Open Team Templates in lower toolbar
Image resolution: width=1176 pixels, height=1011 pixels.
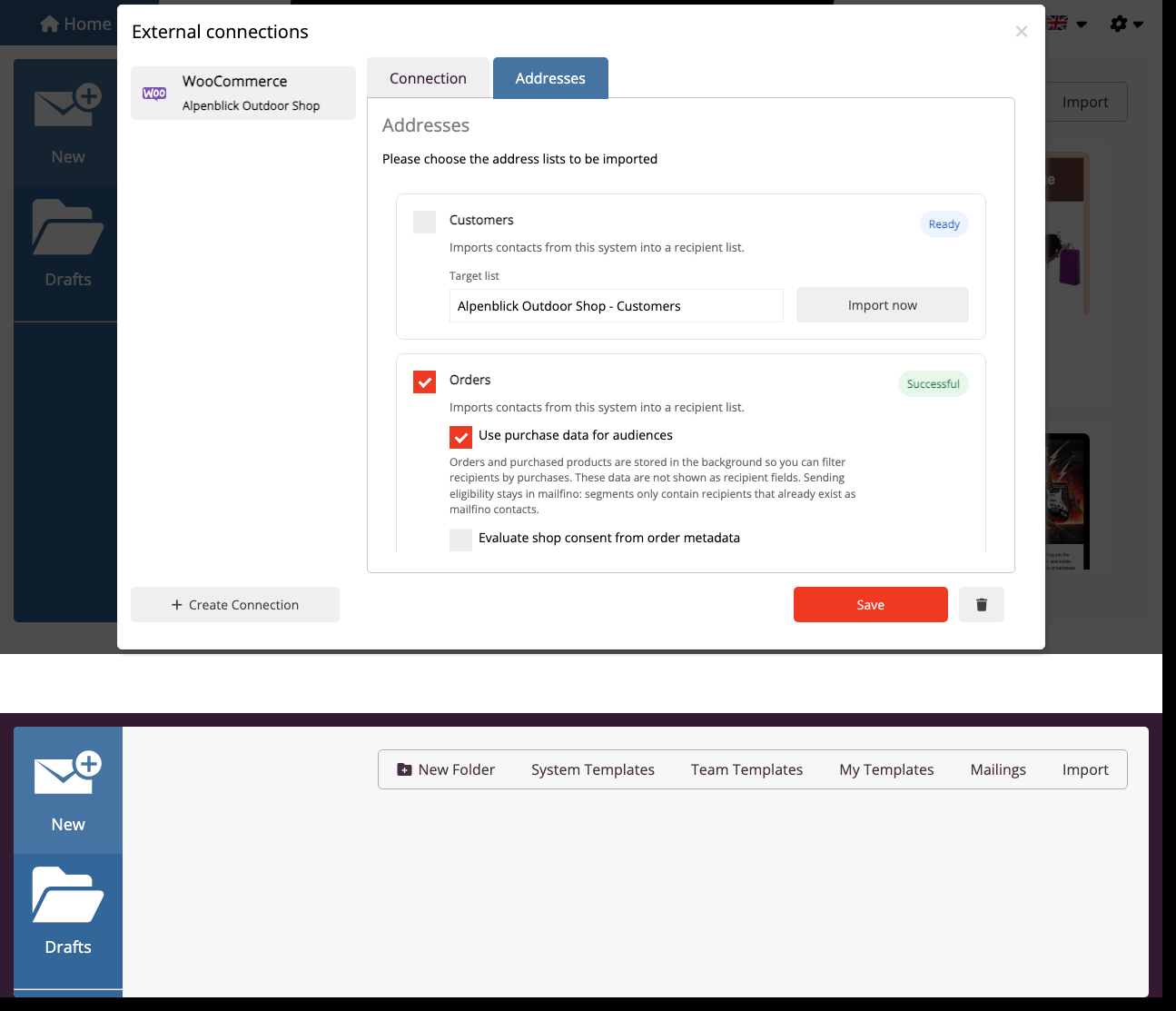click(746, 769)
